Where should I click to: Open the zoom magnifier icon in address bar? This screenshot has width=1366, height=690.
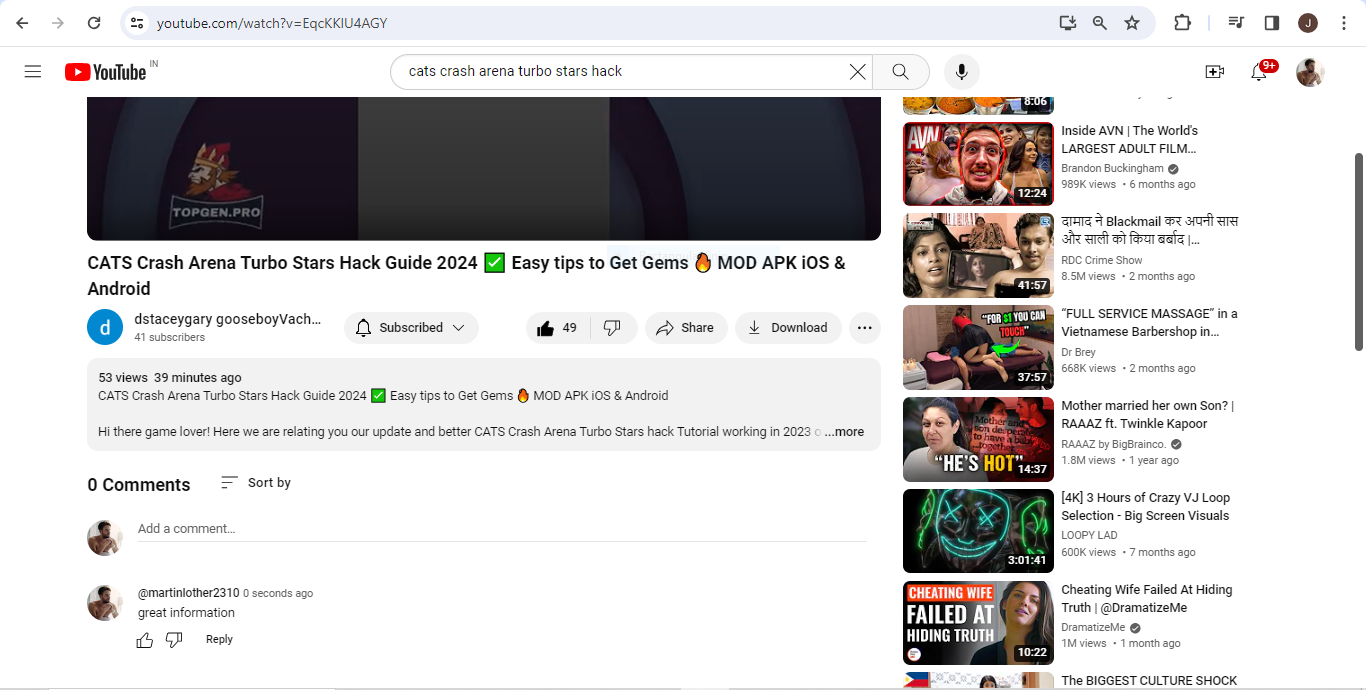1100,23
